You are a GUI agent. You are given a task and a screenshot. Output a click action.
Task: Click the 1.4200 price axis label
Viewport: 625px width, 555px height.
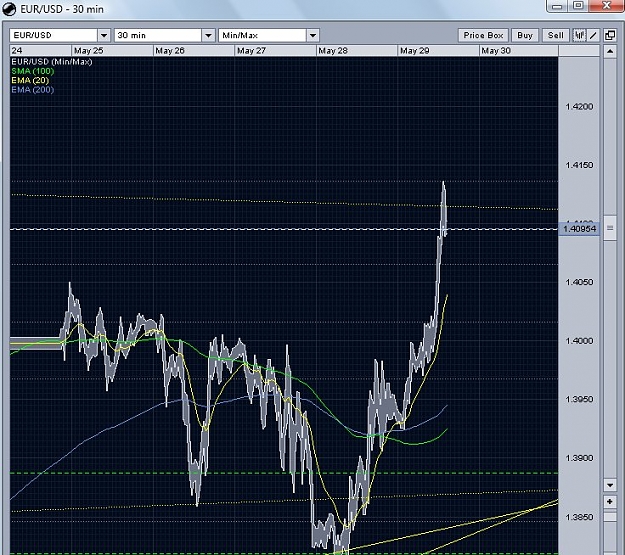coord(579,106)
